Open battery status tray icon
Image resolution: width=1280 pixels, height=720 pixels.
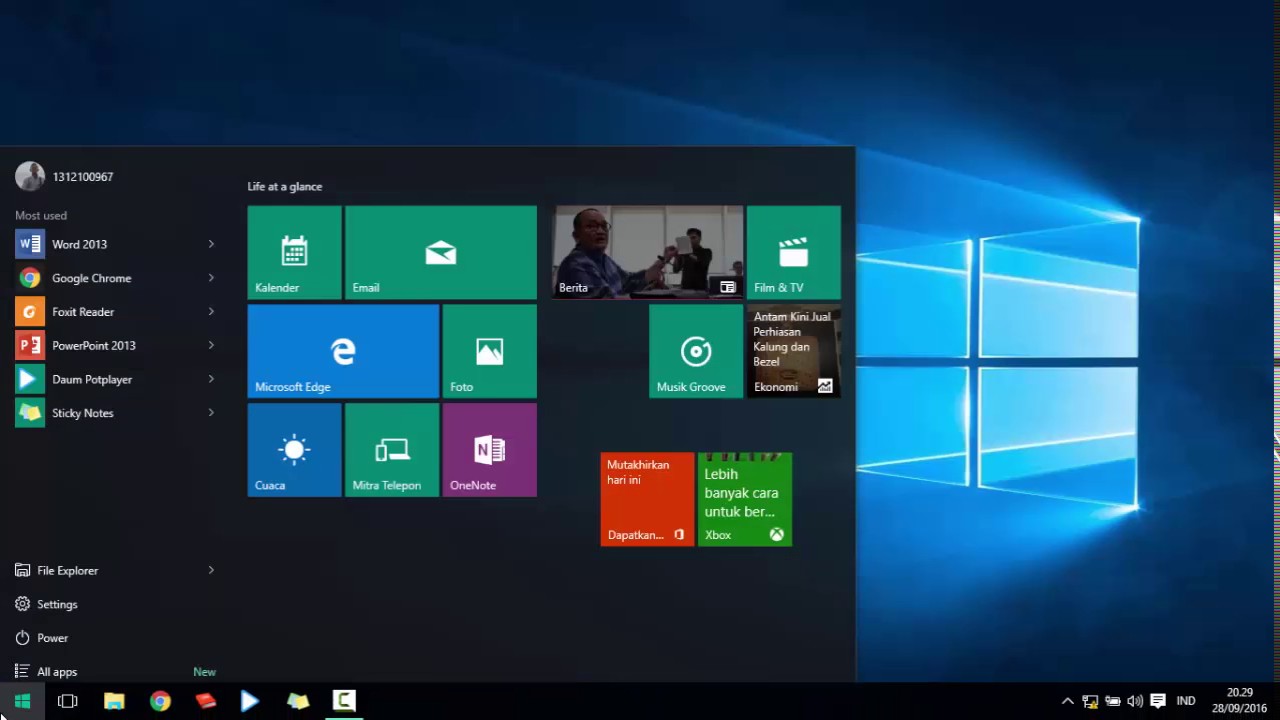[x=1112, y=701]
